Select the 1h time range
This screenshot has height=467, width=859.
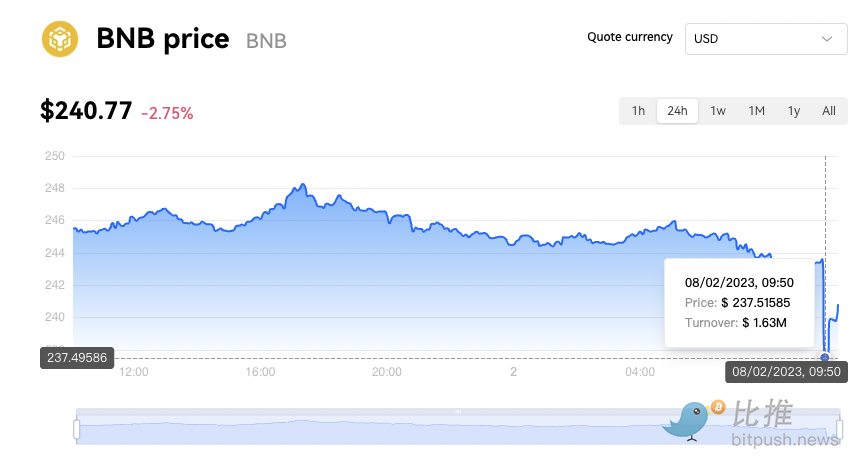click(638, 111)
